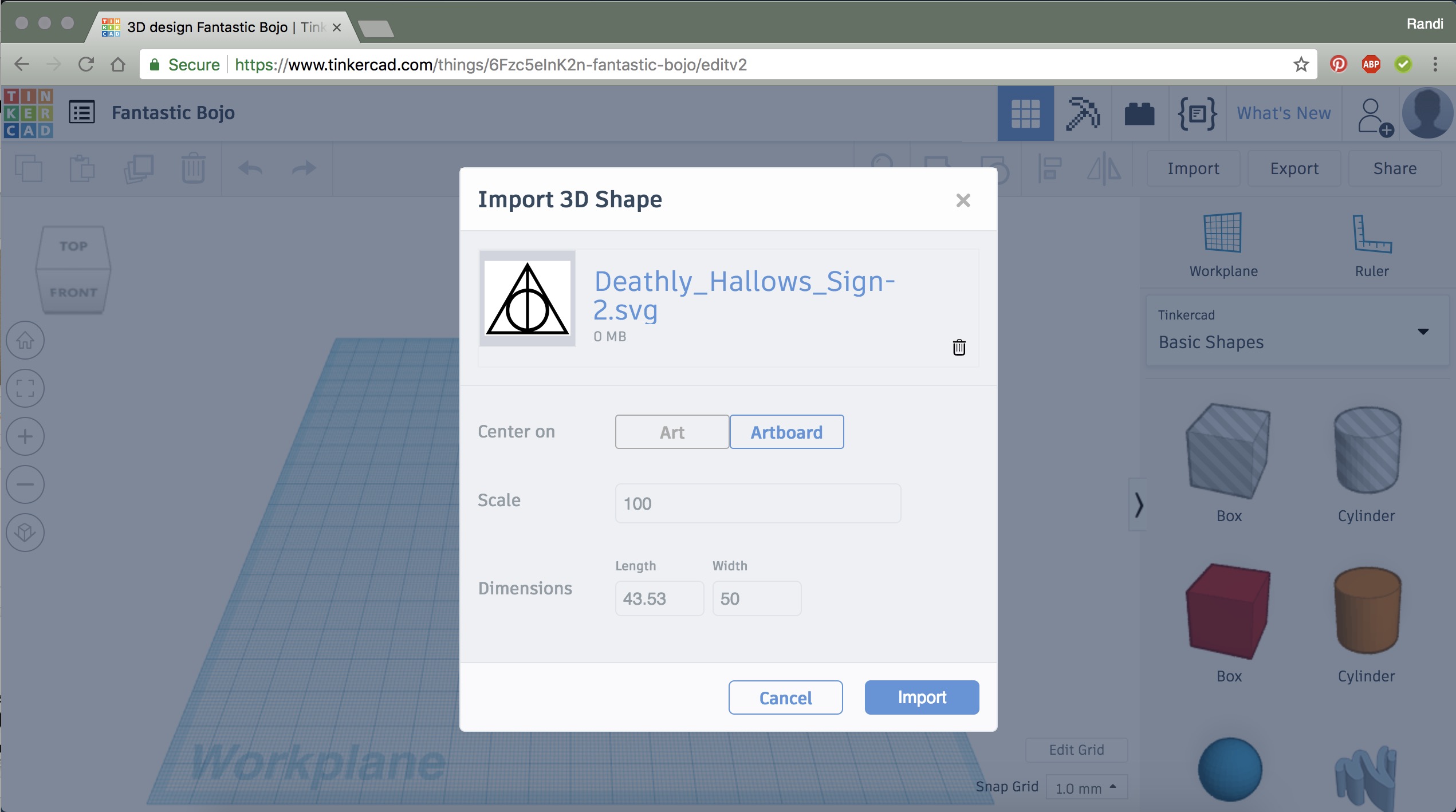Remove the uploaded SVG file with trash icon

point(959,347)
